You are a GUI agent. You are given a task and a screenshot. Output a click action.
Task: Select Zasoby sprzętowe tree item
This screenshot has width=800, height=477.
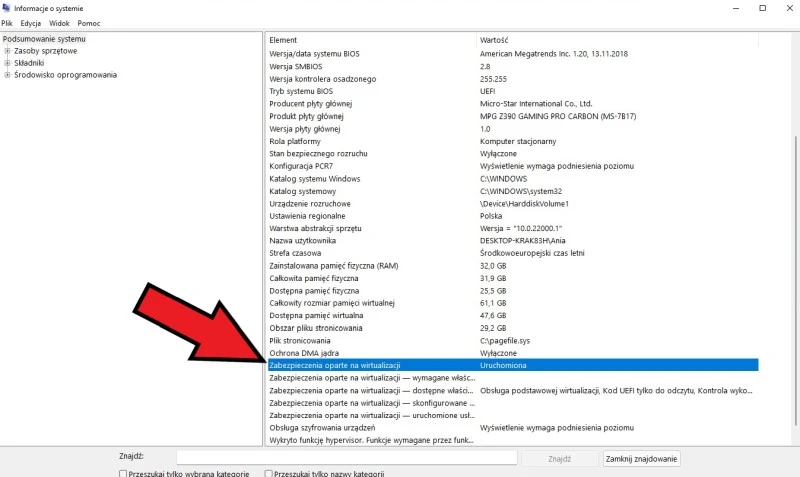(x=45, y=51)
